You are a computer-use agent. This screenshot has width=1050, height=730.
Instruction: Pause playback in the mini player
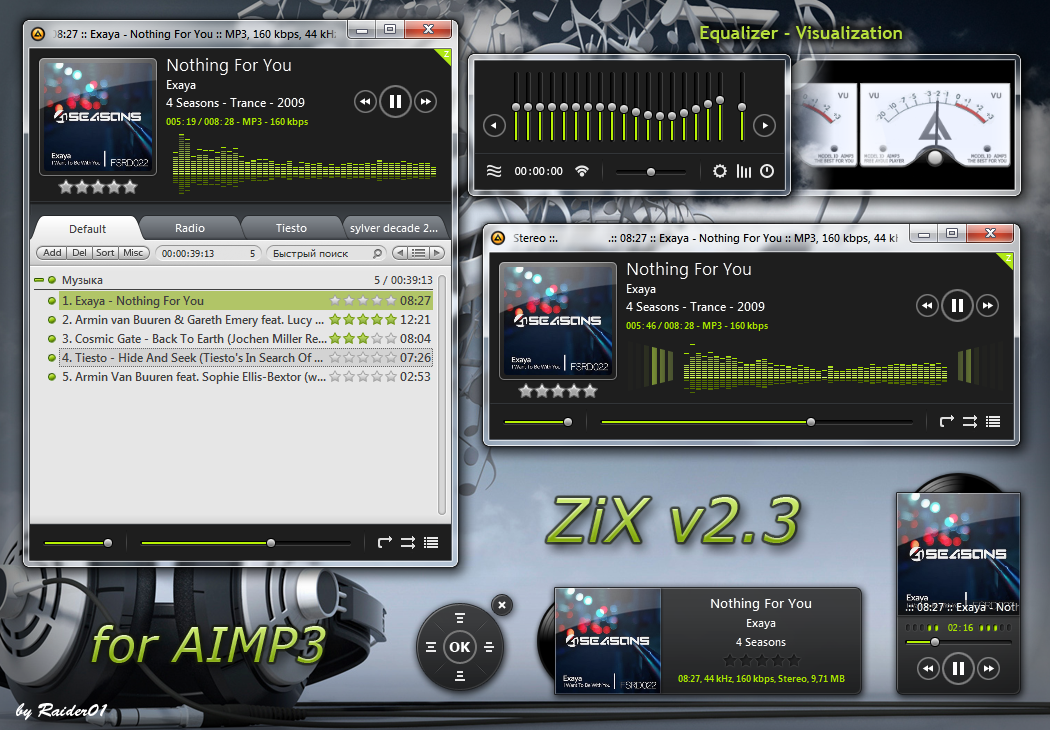958,668
